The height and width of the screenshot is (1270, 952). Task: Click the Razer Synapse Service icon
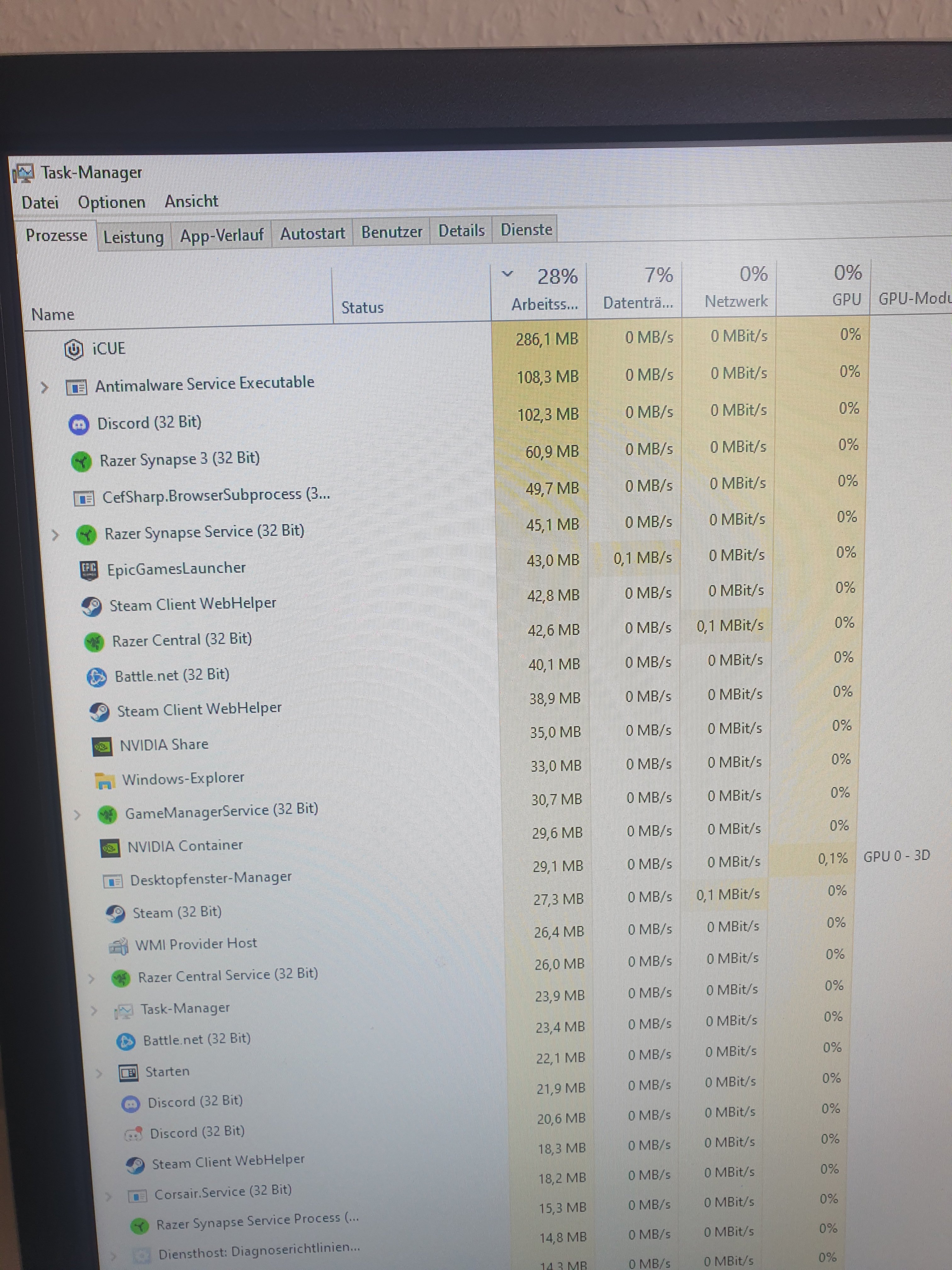tap(86, 535)
